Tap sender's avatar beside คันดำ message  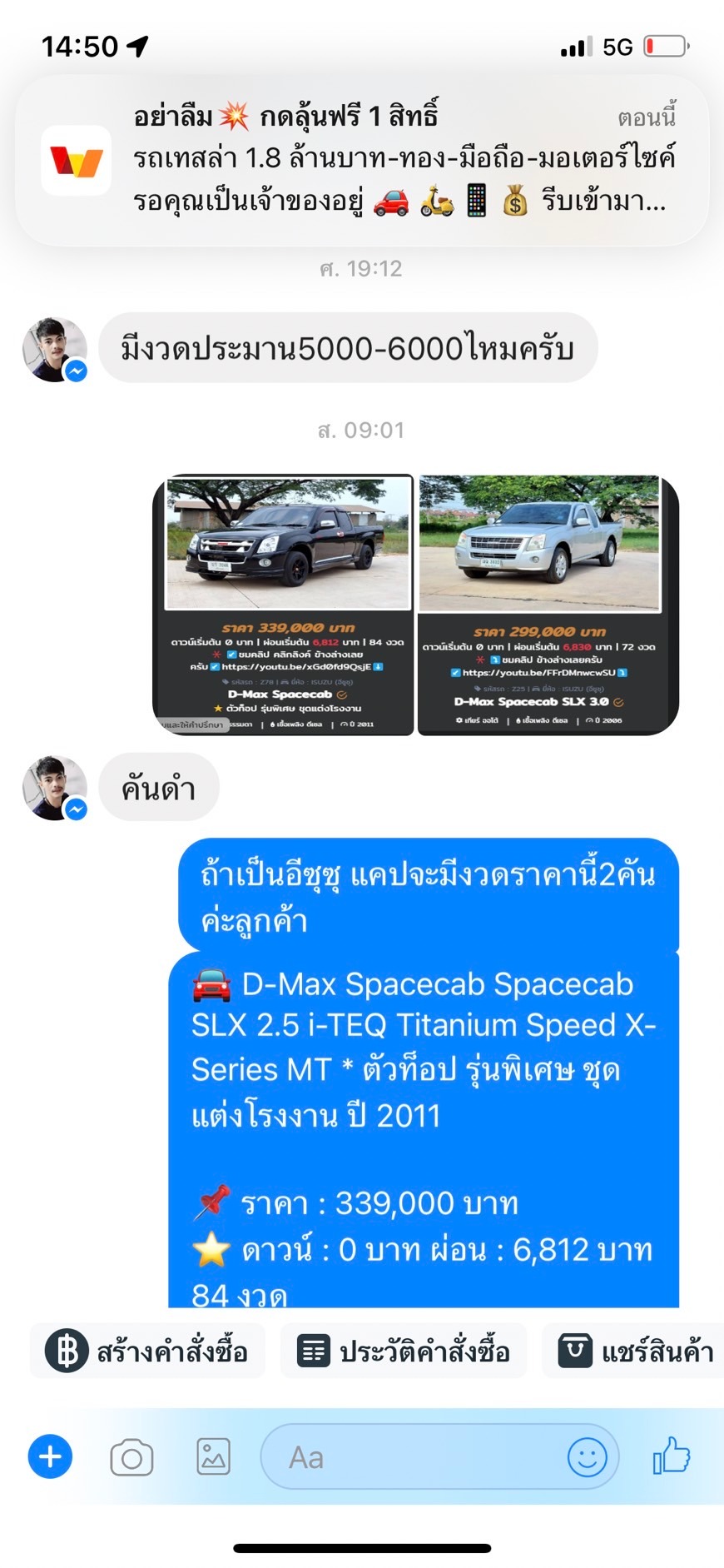coord(55,788)
